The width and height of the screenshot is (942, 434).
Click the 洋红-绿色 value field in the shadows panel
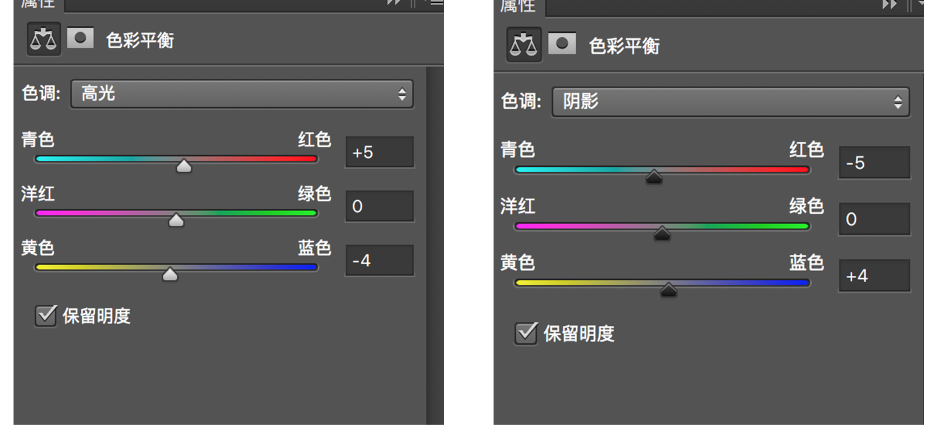[x=875, y=219]
